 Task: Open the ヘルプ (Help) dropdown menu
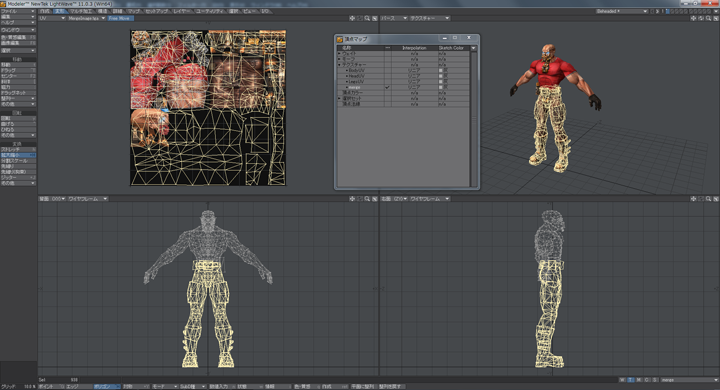18,22
